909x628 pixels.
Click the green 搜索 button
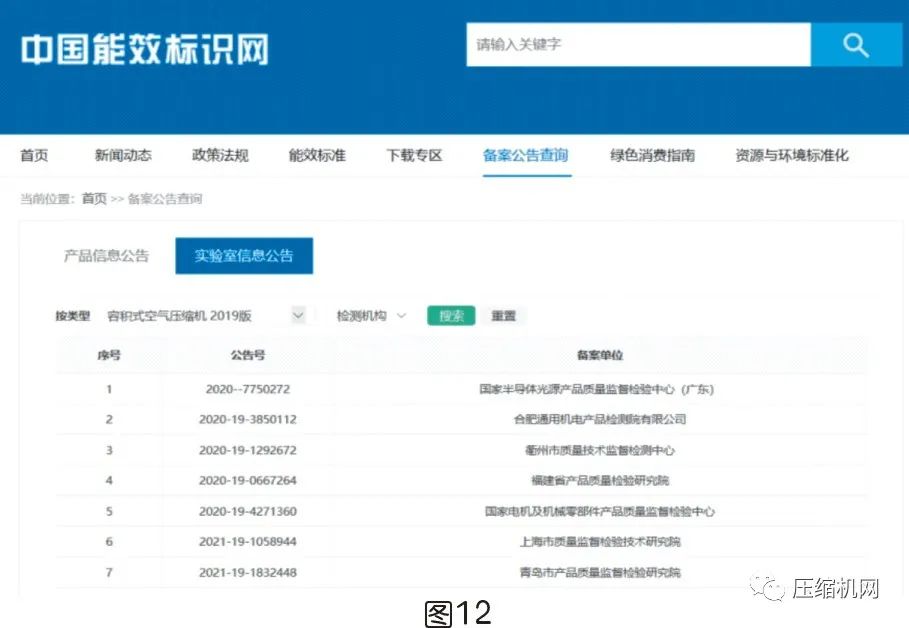coord(450,314)
